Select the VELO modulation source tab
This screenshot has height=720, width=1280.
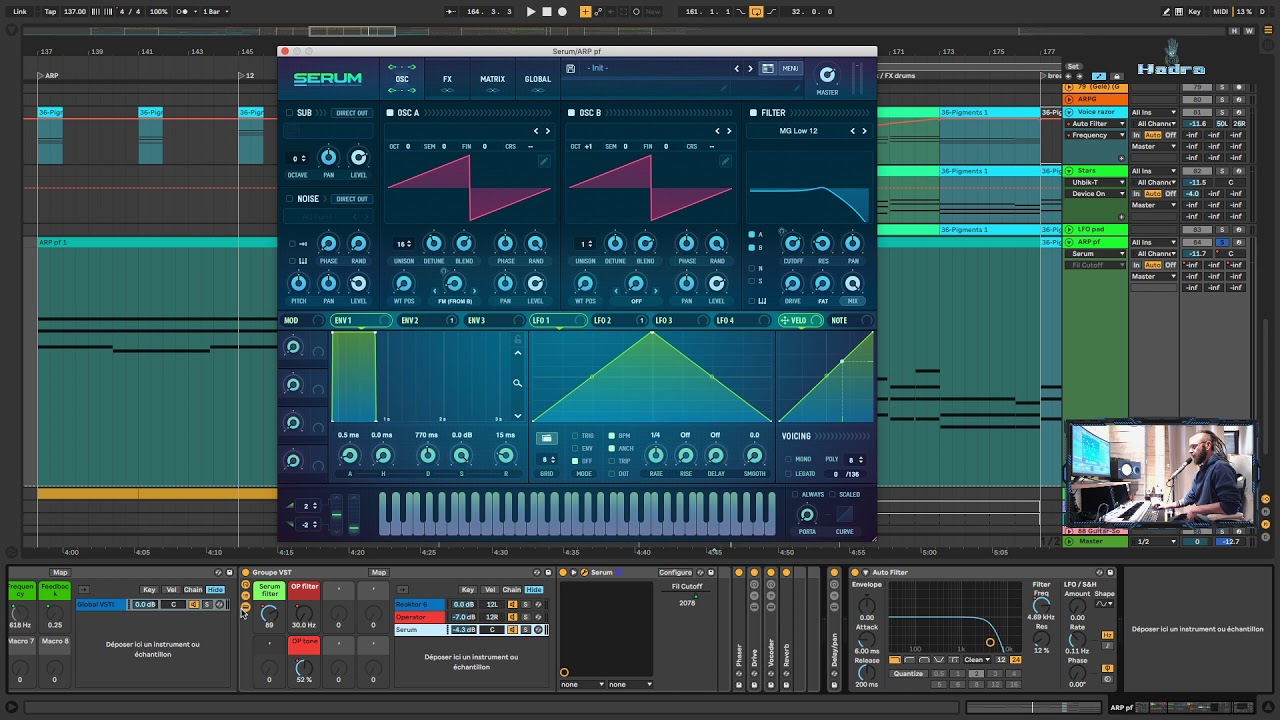[799, 321]
